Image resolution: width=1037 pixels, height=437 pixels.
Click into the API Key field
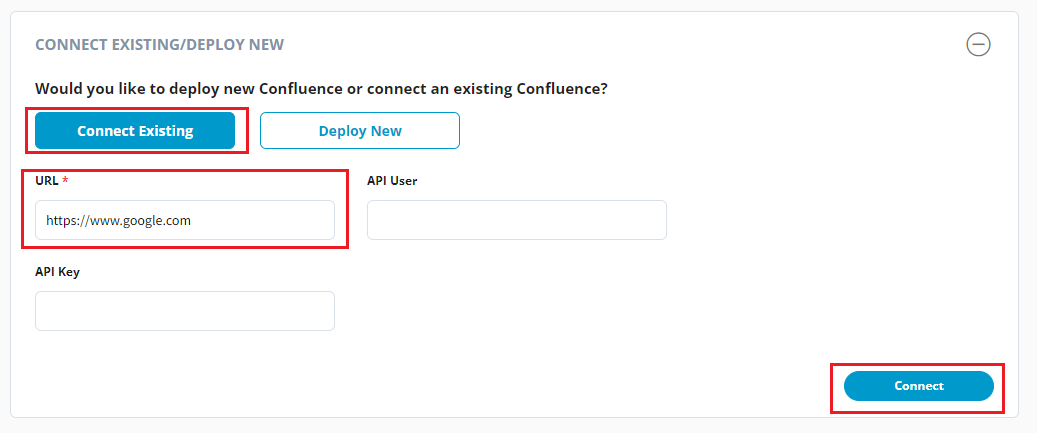click(185, 311)
